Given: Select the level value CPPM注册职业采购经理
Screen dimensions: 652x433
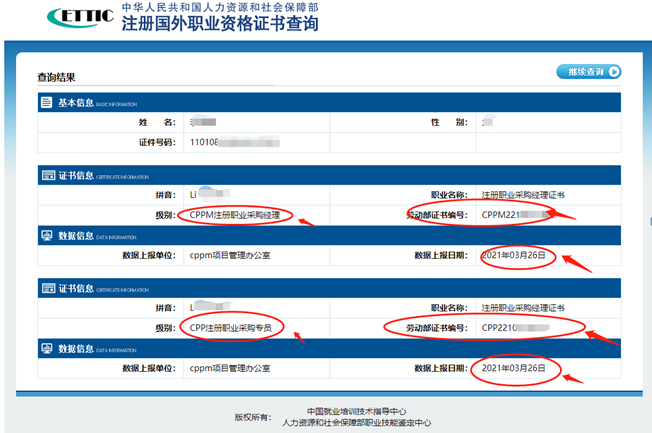Looking at the screenshot, I should pos(235,215).
